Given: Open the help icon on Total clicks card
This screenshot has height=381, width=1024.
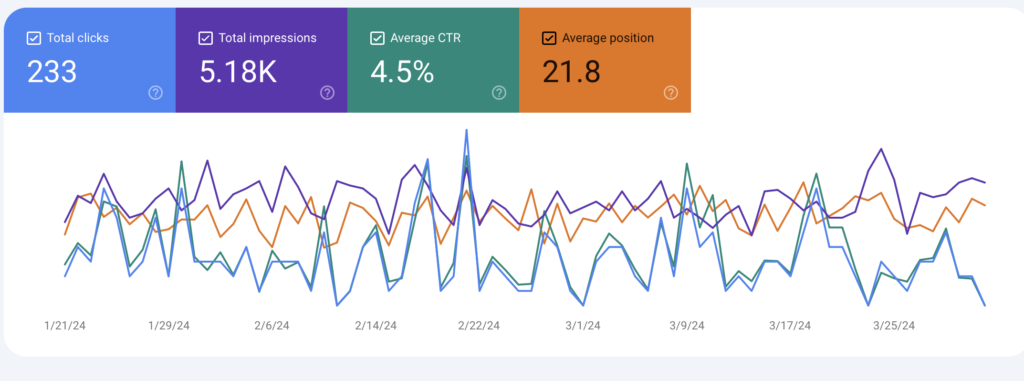Looking at the screenshot, I should tap(155, 93).
